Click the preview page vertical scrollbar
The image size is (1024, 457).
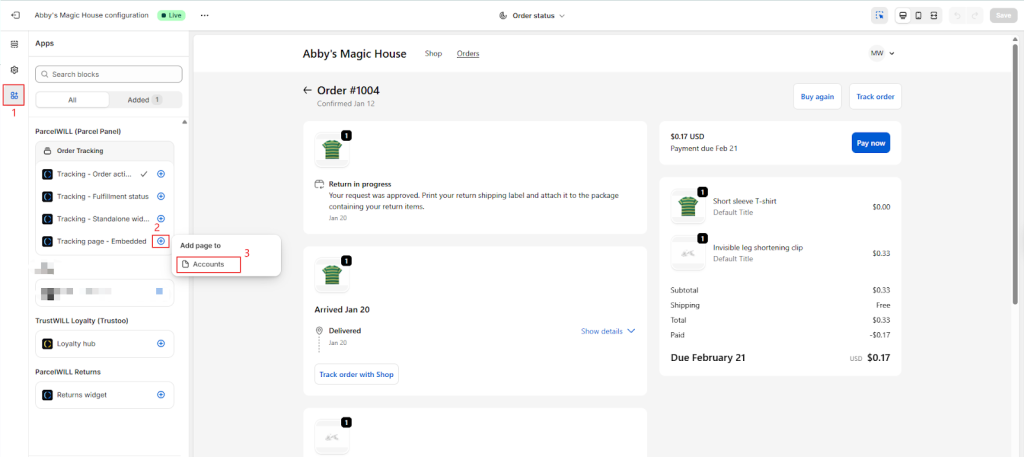(1015, 173)
